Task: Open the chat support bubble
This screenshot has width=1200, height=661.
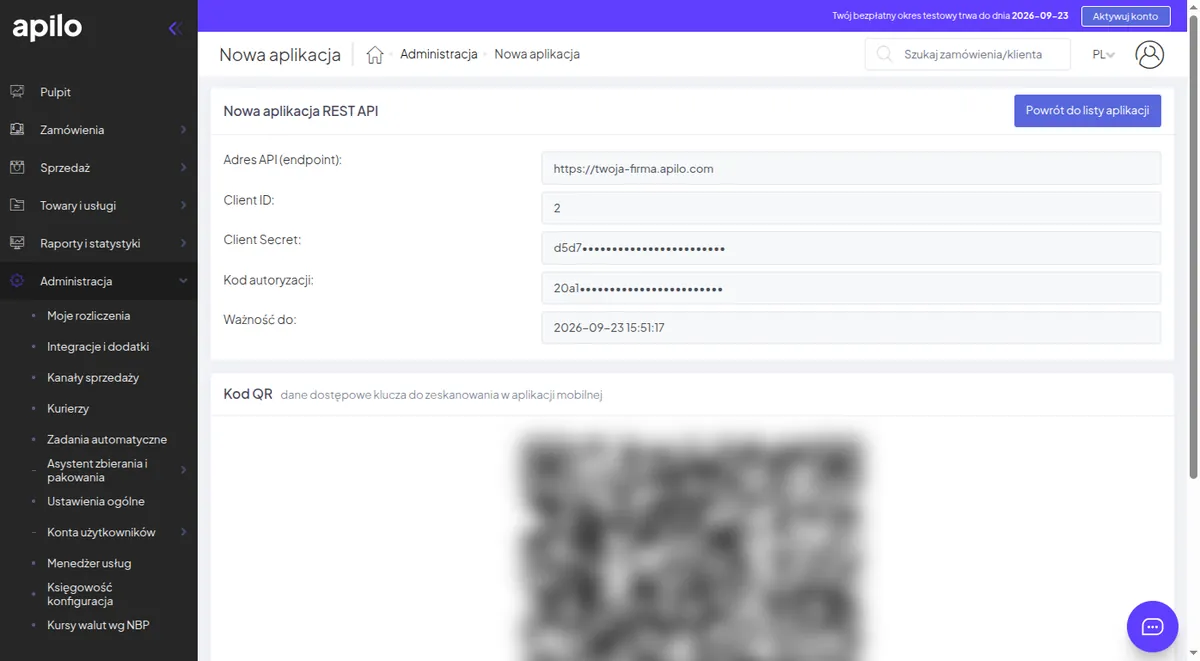Action: (x=1152, y=627)
